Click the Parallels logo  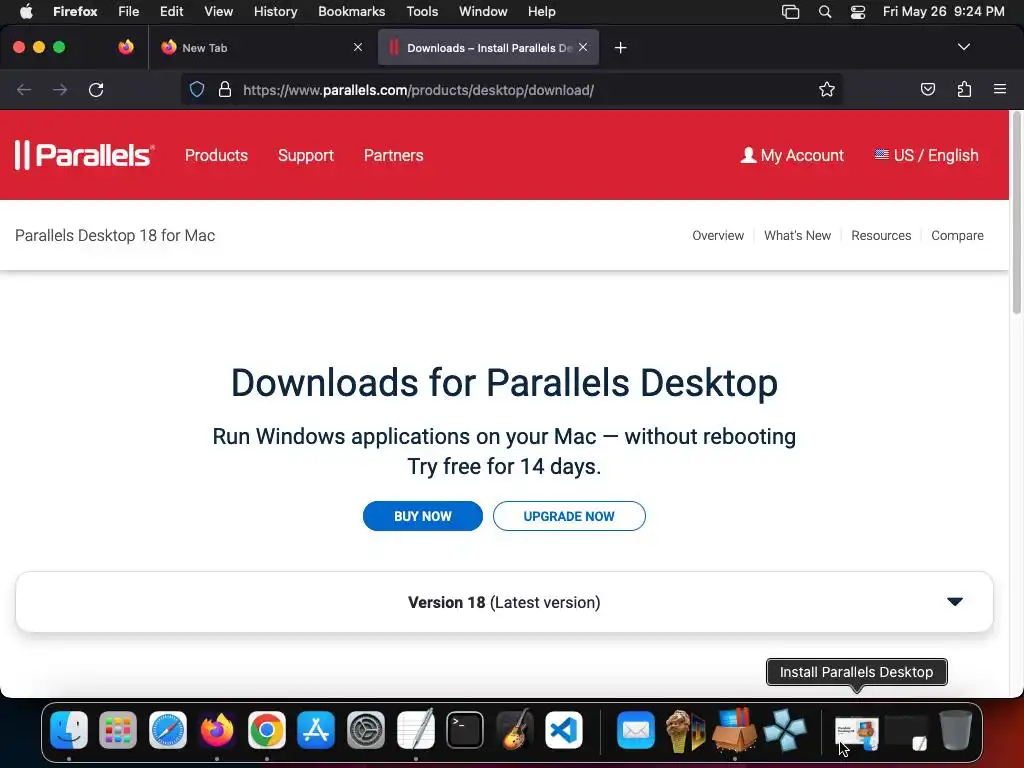(84, 155)
